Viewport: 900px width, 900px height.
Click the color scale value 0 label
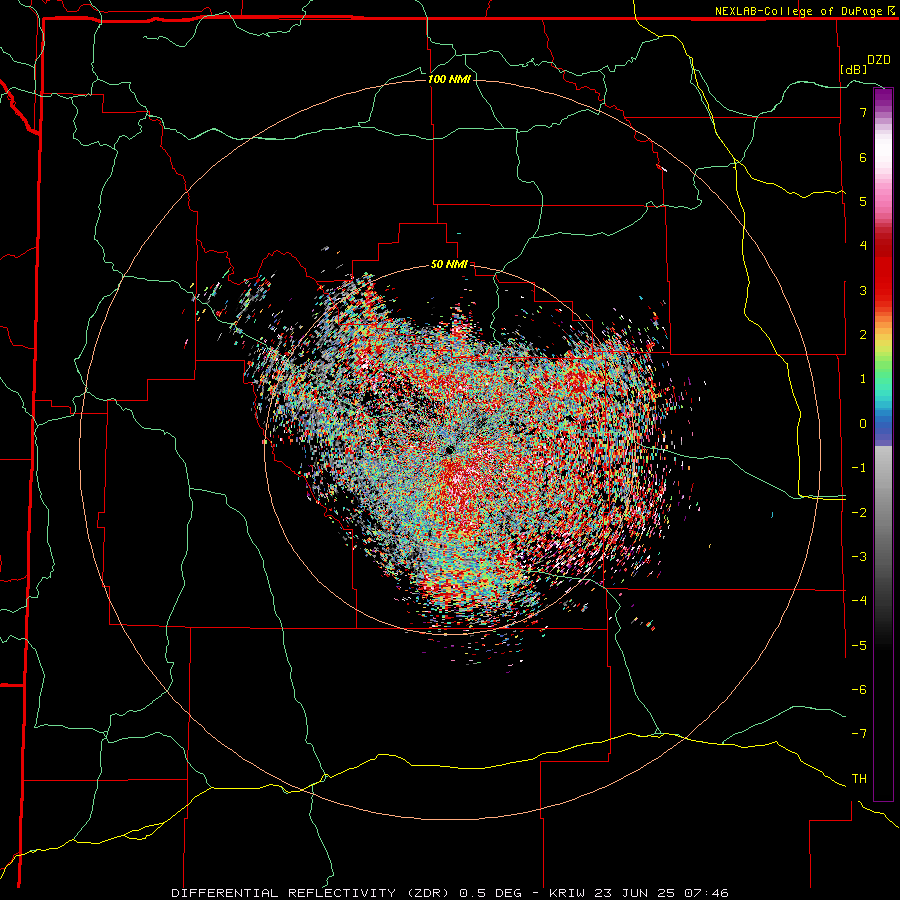tap(863, 424)
